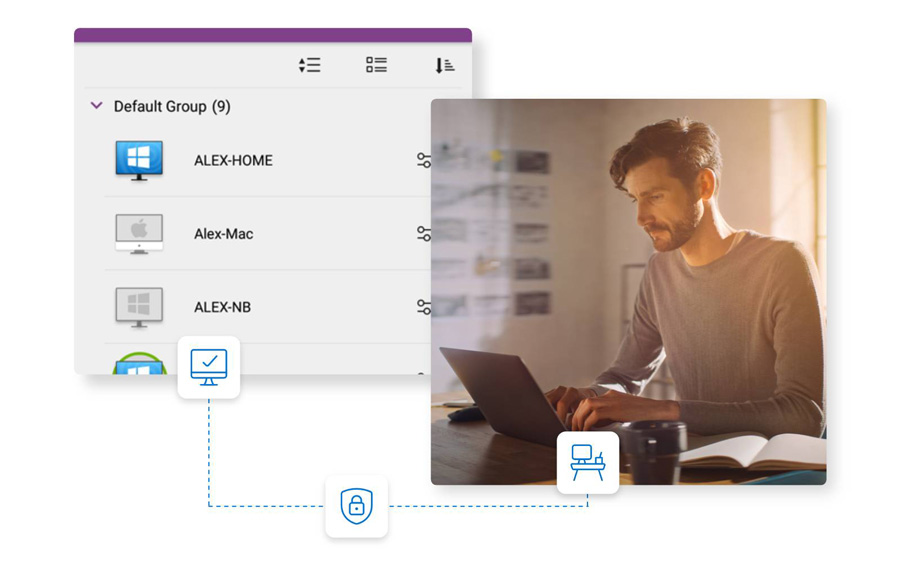Click the photo of man typing on laptop
900x565 pixels.
click(x=629, y=292)
